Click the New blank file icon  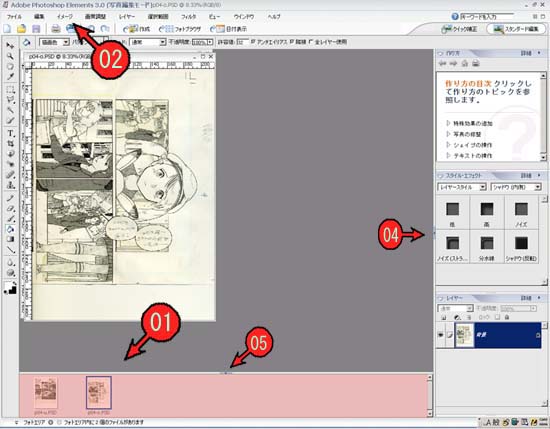click(x=7, y=29)
